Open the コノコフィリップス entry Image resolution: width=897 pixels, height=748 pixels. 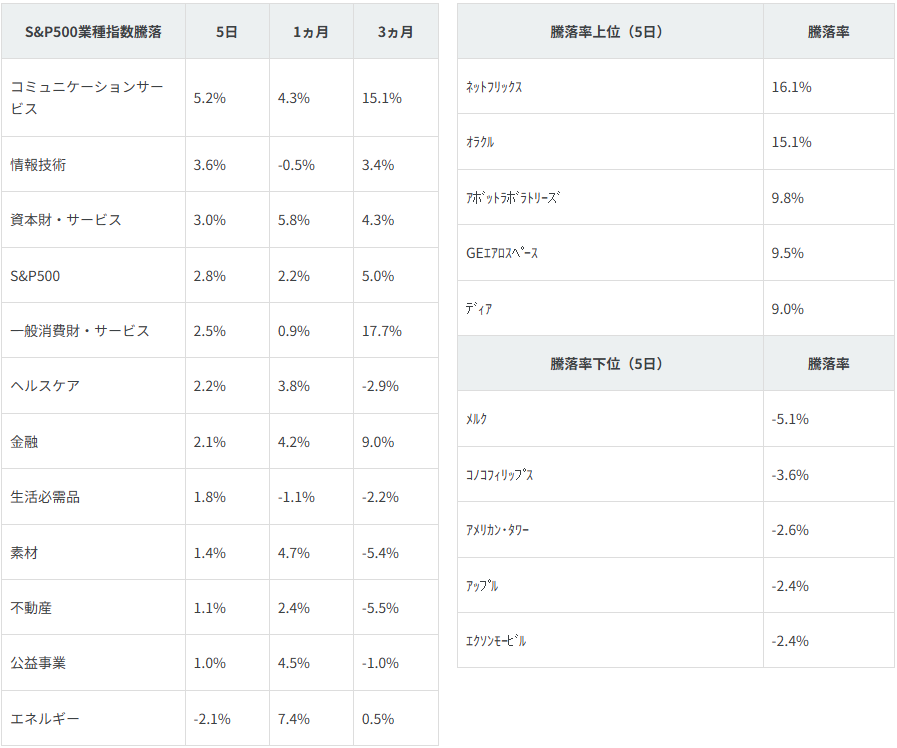500,475
